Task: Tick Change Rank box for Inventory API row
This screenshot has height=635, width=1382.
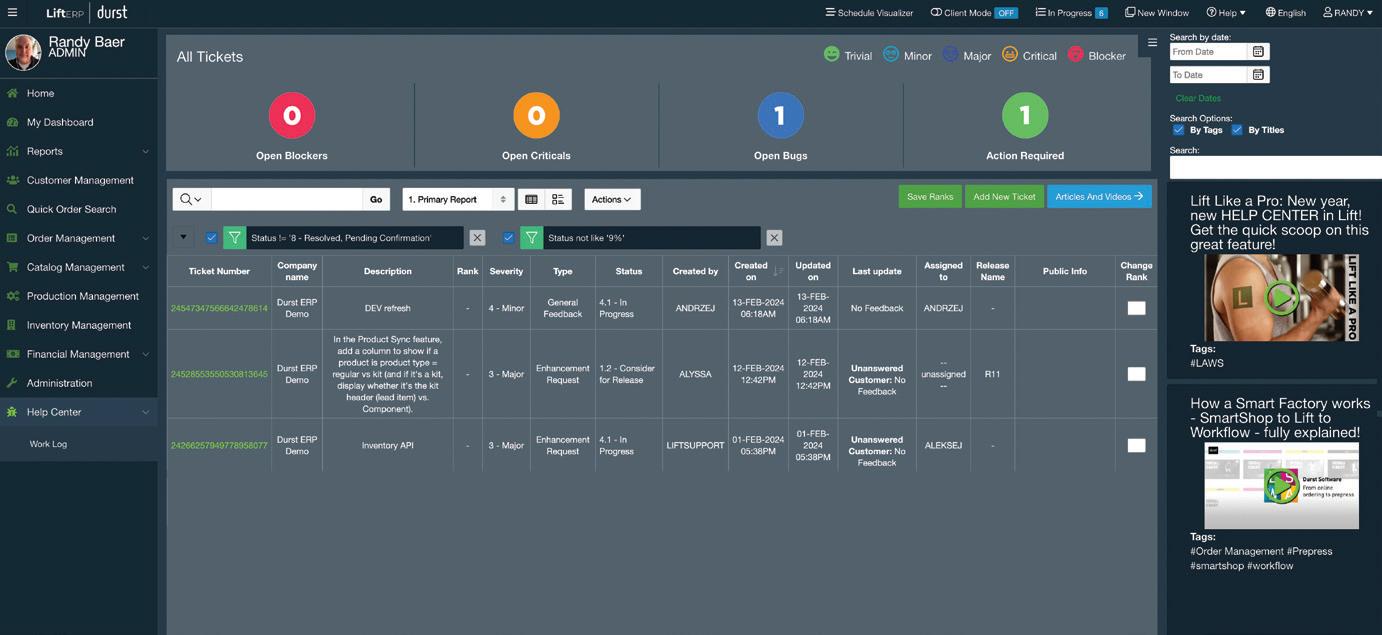Action: (1136, 446)
